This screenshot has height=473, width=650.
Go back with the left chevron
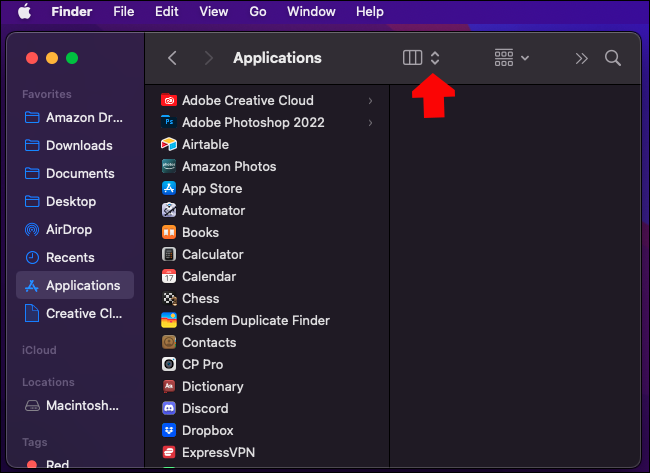pyautogui.click(x=172, y=58)
